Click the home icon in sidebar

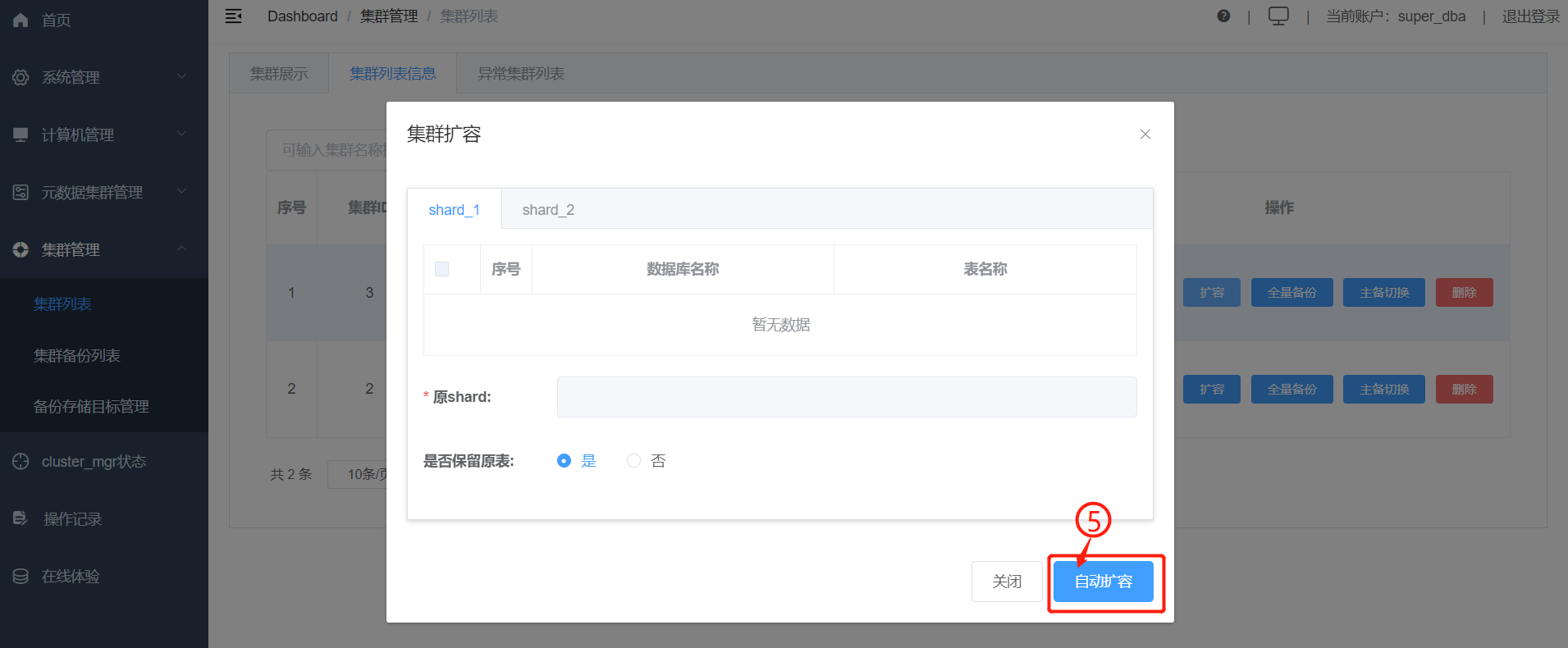click(x=21, y=21)
